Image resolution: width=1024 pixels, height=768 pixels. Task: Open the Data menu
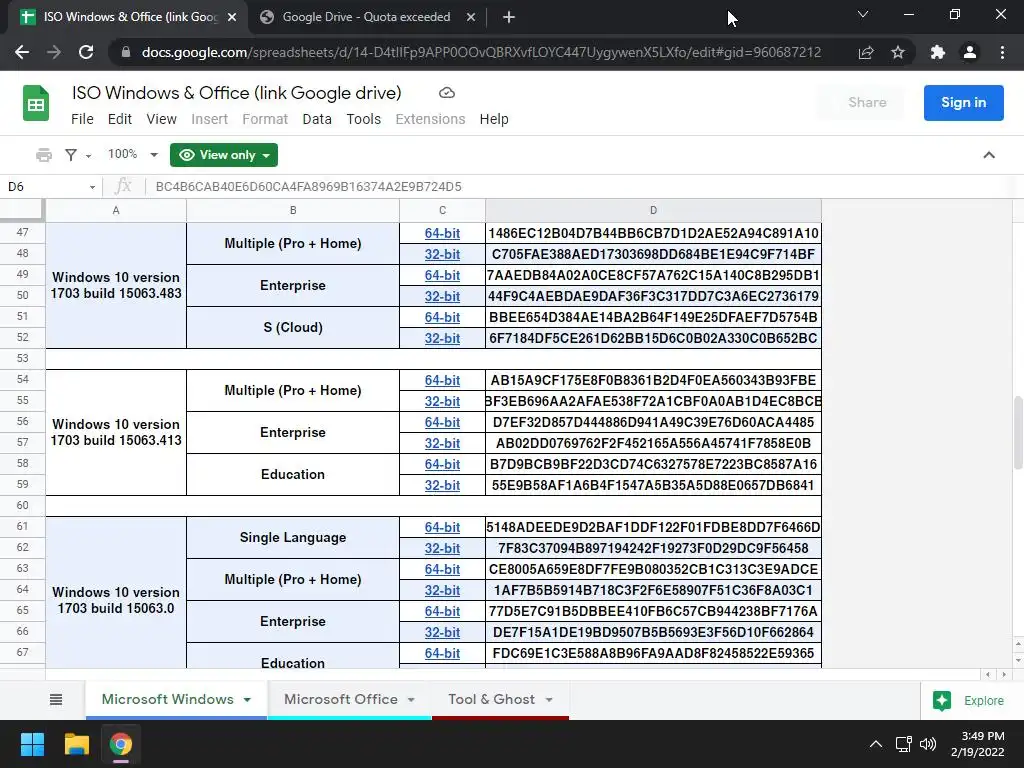click(x=317, y=119)
